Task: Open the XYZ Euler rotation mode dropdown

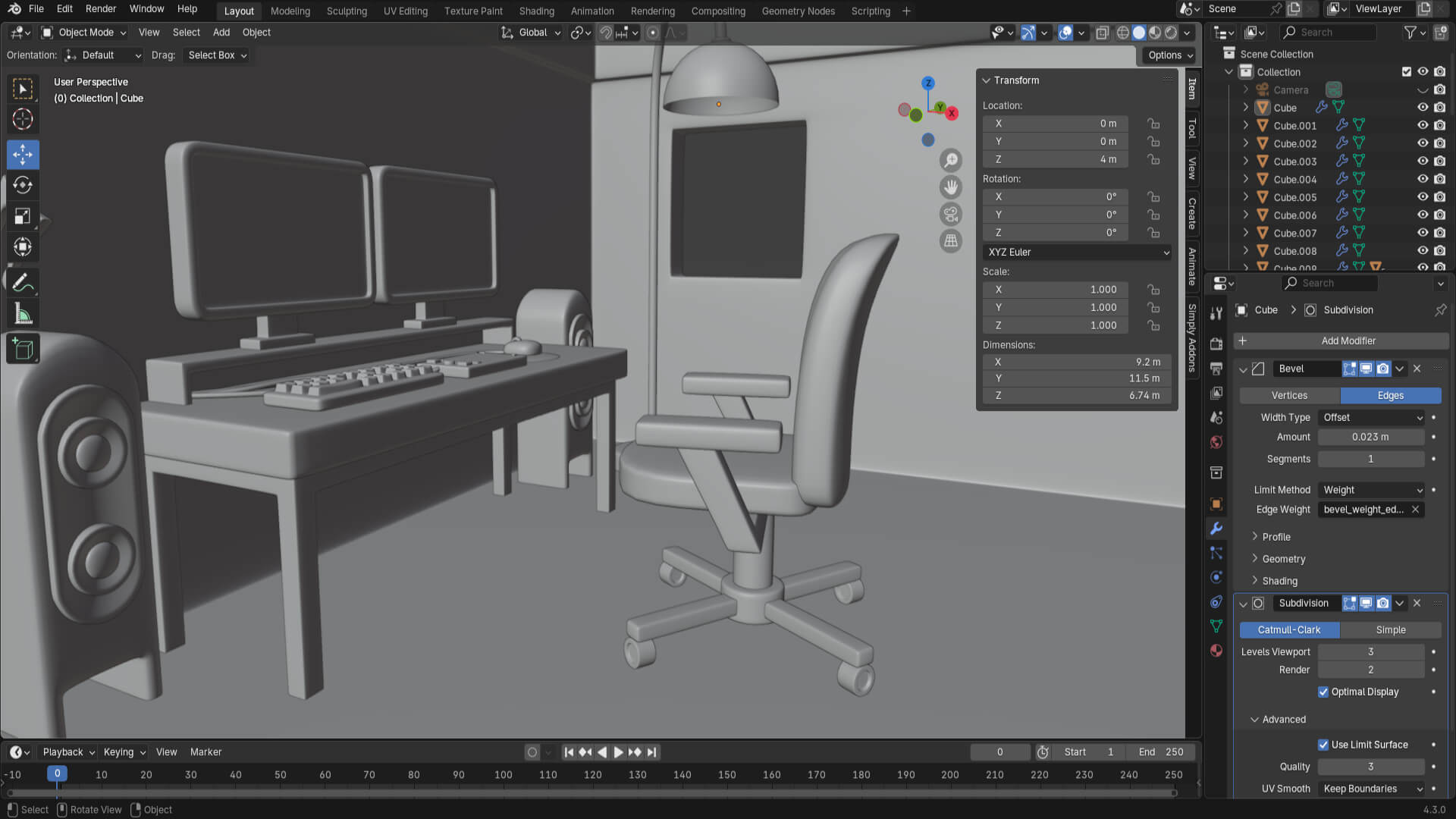Action: [x=1077, y=253]
